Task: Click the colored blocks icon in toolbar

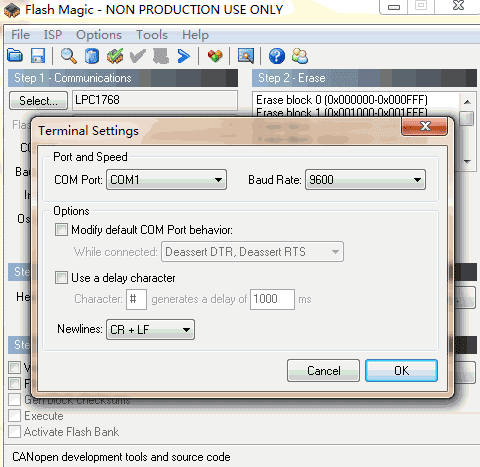Action: pos(215,56)
